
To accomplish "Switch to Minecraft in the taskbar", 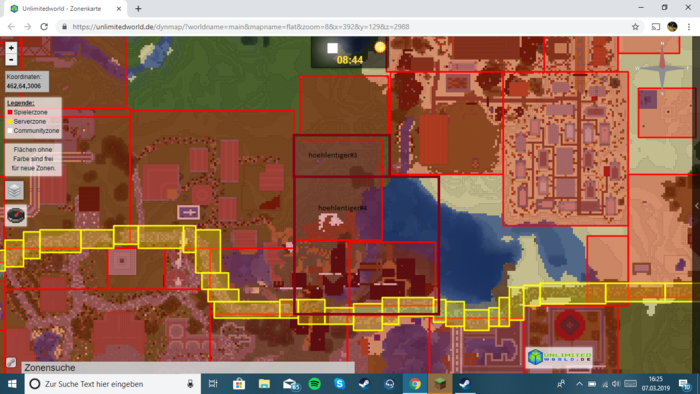I will tap(440, 384).
